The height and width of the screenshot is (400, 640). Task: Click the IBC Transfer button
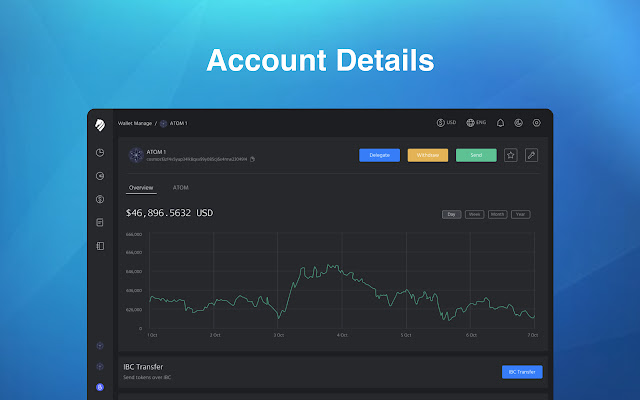[x=522, y=372]
